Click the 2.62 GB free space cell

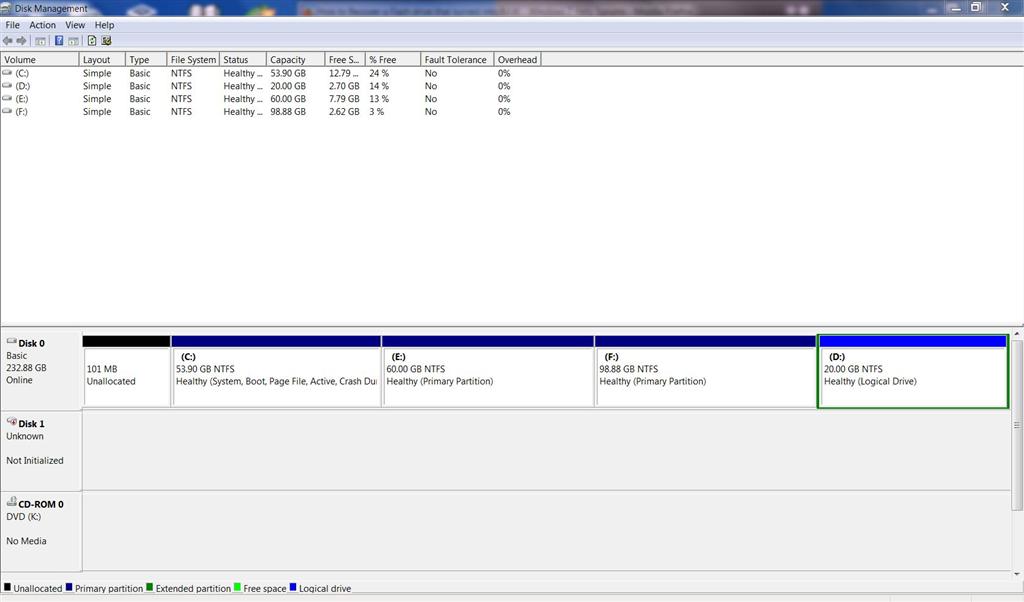344,112
